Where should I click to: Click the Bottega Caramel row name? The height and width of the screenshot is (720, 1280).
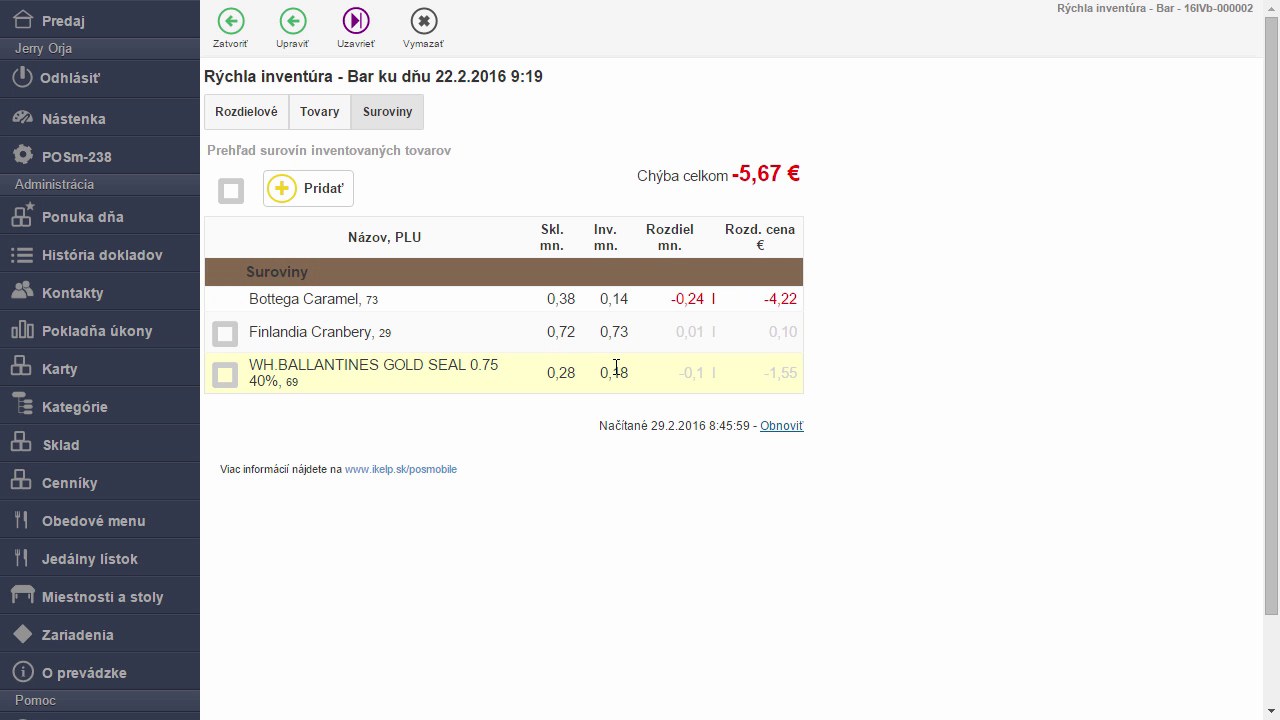(304, 299)
